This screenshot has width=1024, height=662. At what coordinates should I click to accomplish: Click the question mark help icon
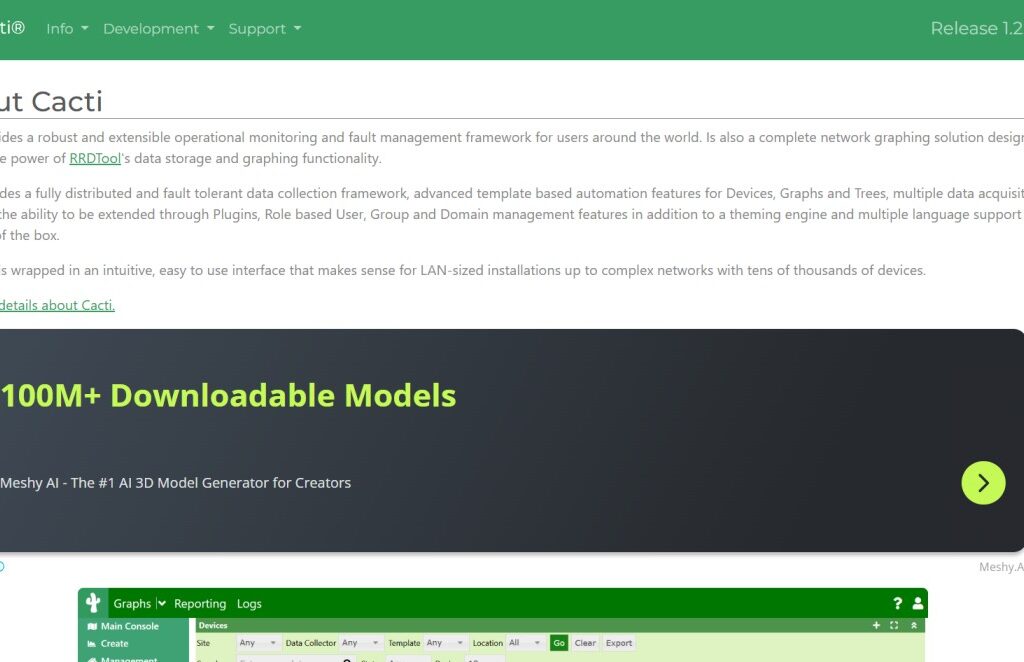point(897,603)
